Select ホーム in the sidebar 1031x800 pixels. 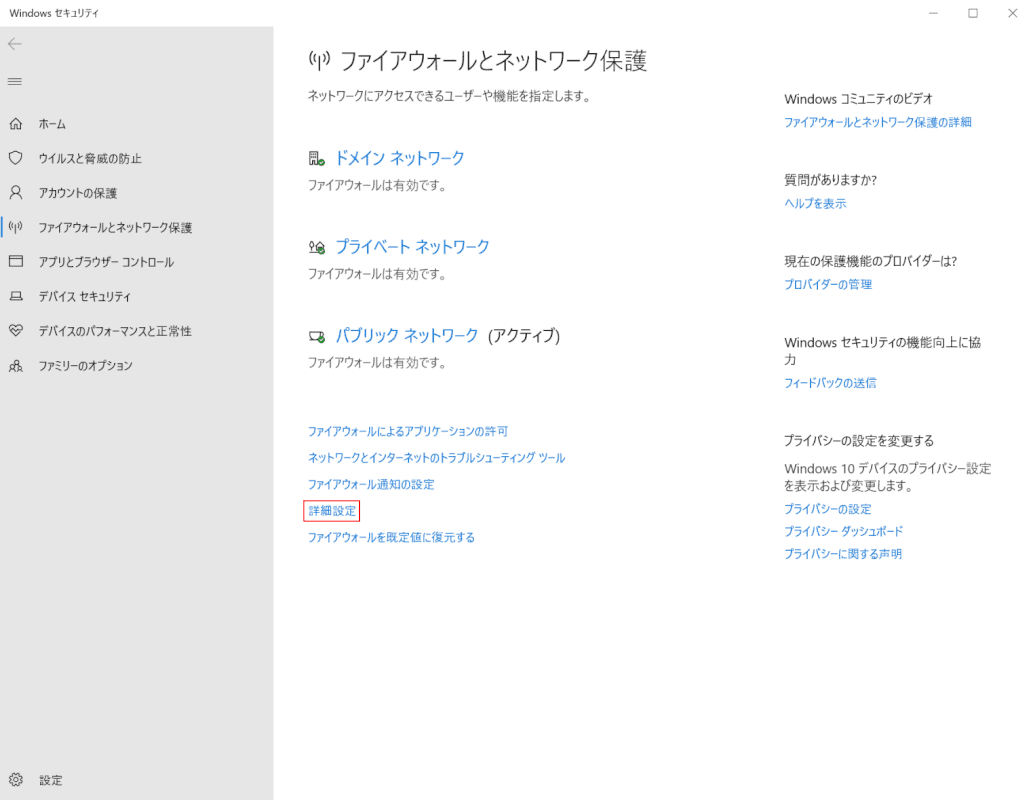[52, 124]
